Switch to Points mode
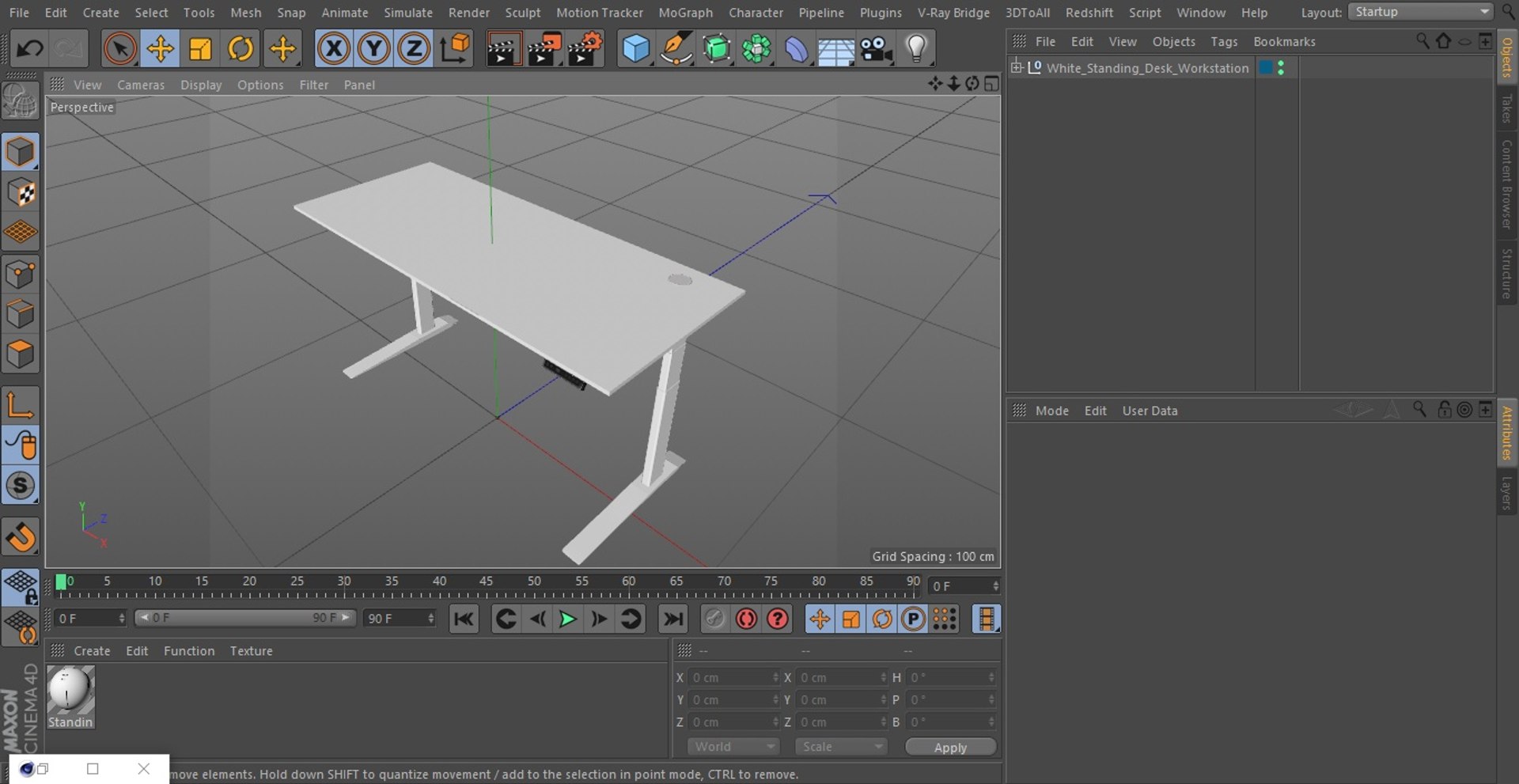Screen dimensions: 1519x784 click(21, 275)
